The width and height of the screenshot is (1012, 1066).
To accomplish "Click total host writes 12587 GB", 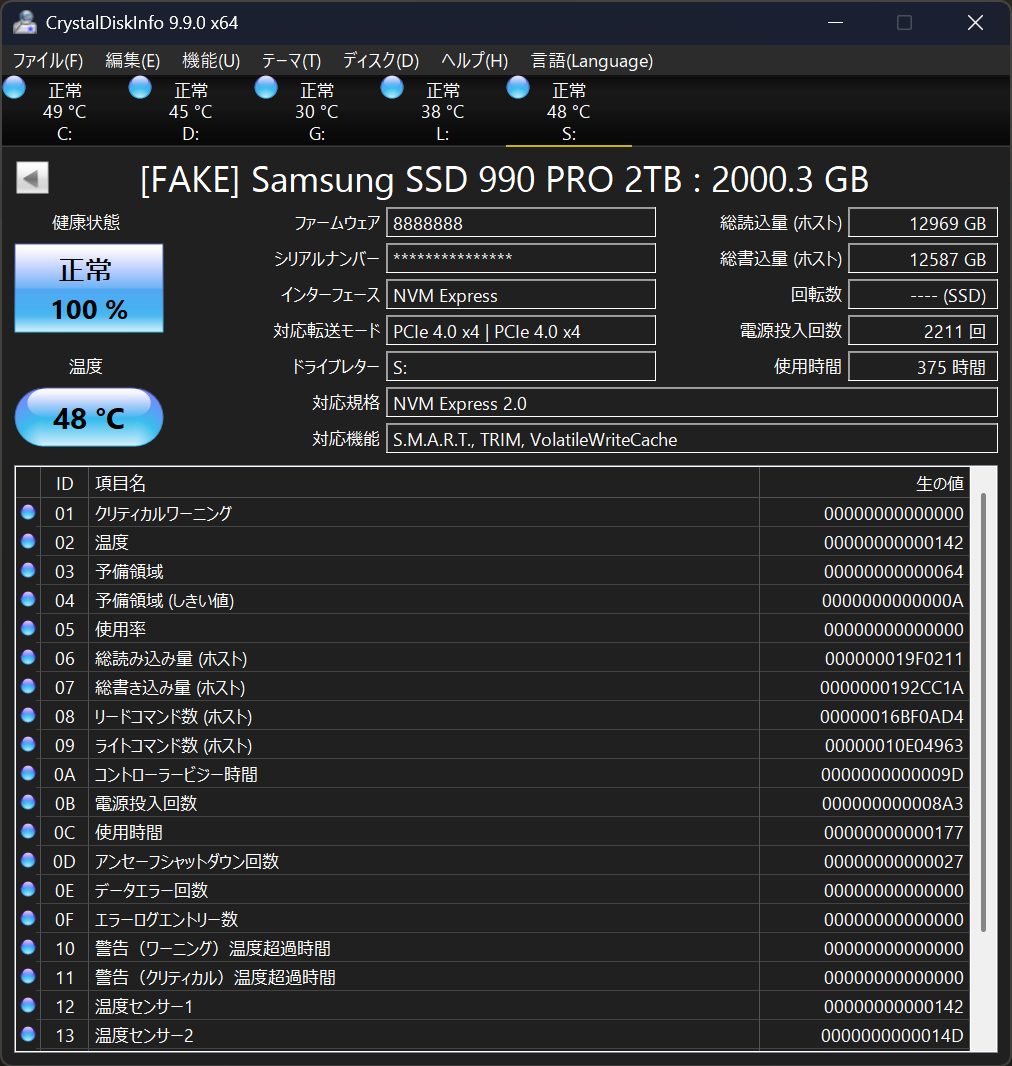I will 923,259.
